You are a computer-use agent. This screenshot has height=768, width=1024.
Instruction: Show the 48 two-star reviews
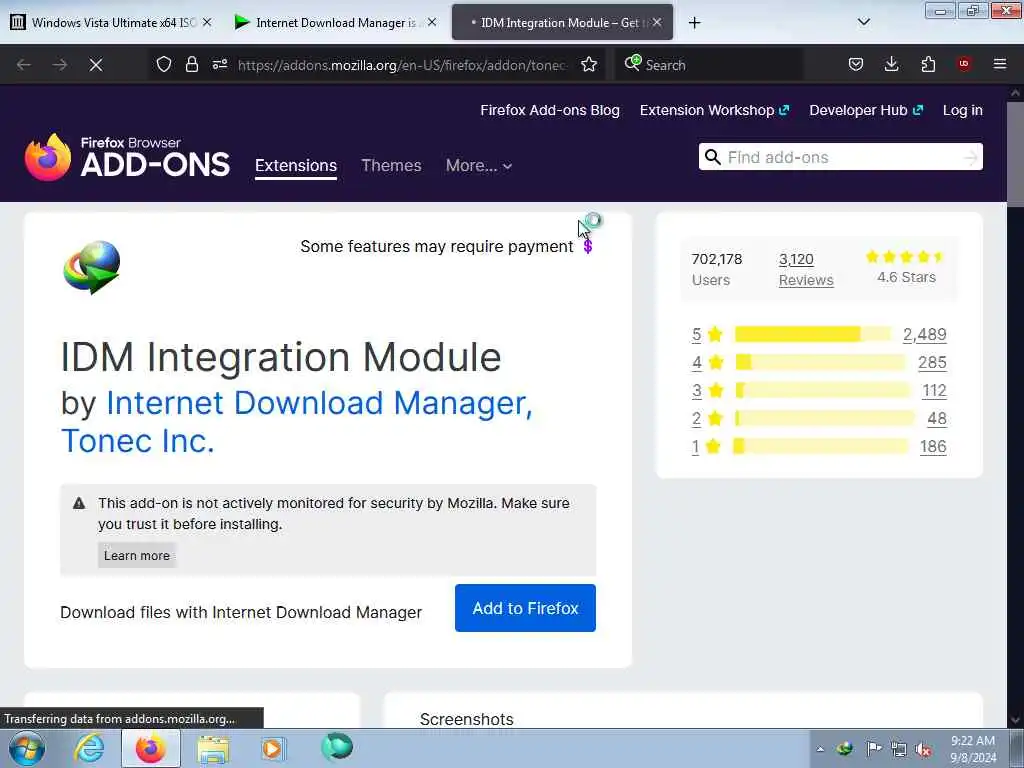click(x=936, y=419)
